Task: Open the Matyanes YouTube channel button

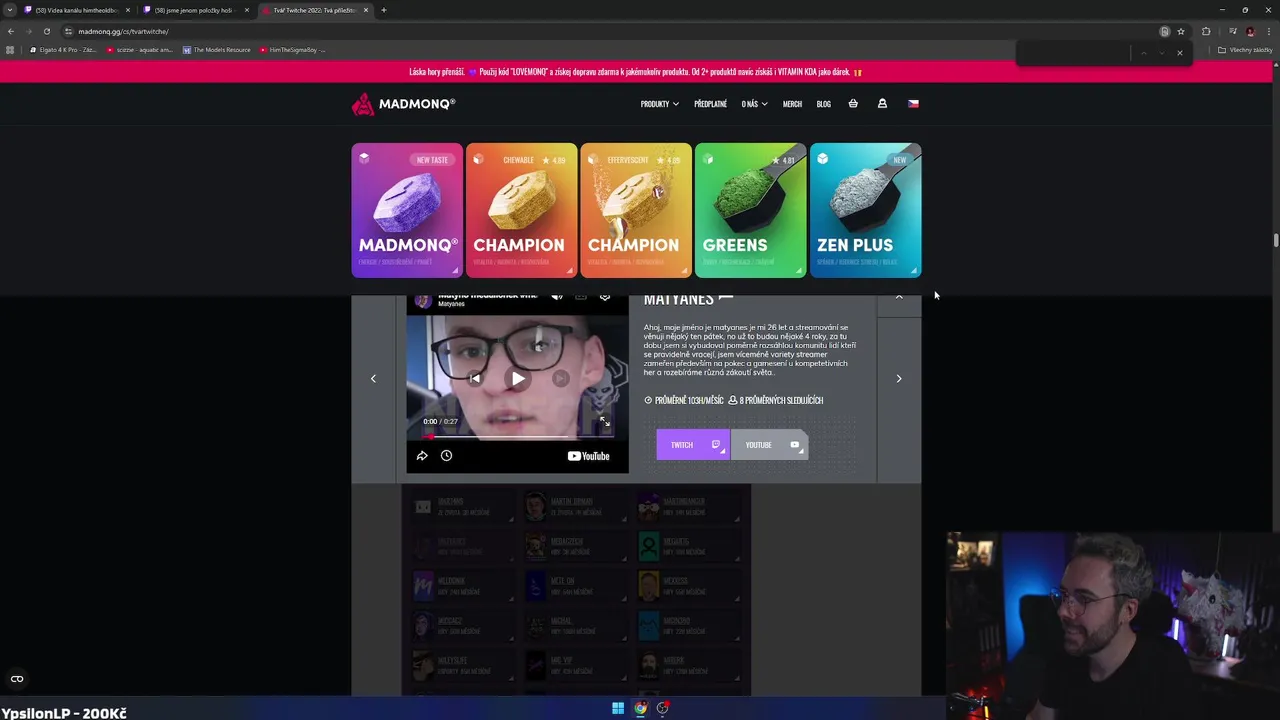Action: tap(768, 445)
